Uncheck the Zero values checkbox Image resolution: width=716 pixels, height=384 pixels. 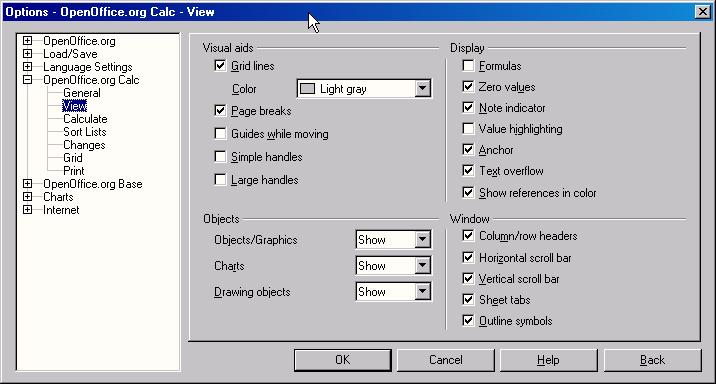(468, 86)
